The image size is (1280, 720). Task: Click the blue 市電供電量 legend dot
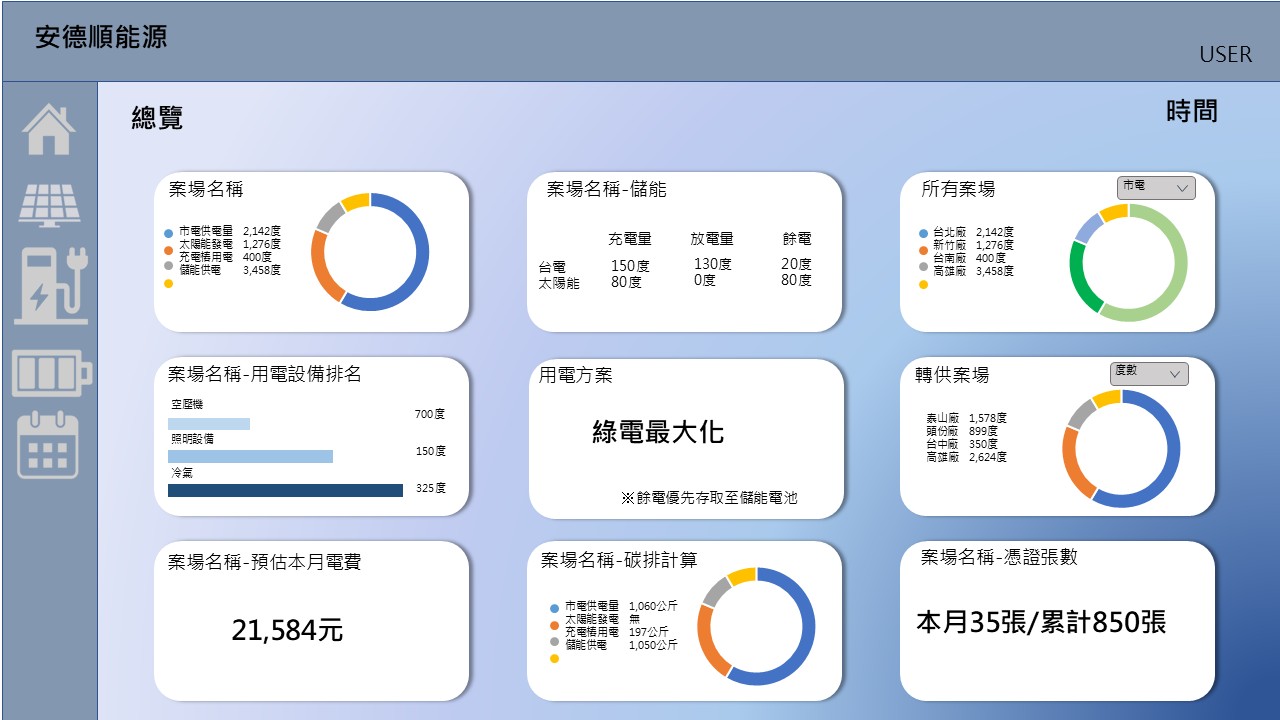(168, 233)
